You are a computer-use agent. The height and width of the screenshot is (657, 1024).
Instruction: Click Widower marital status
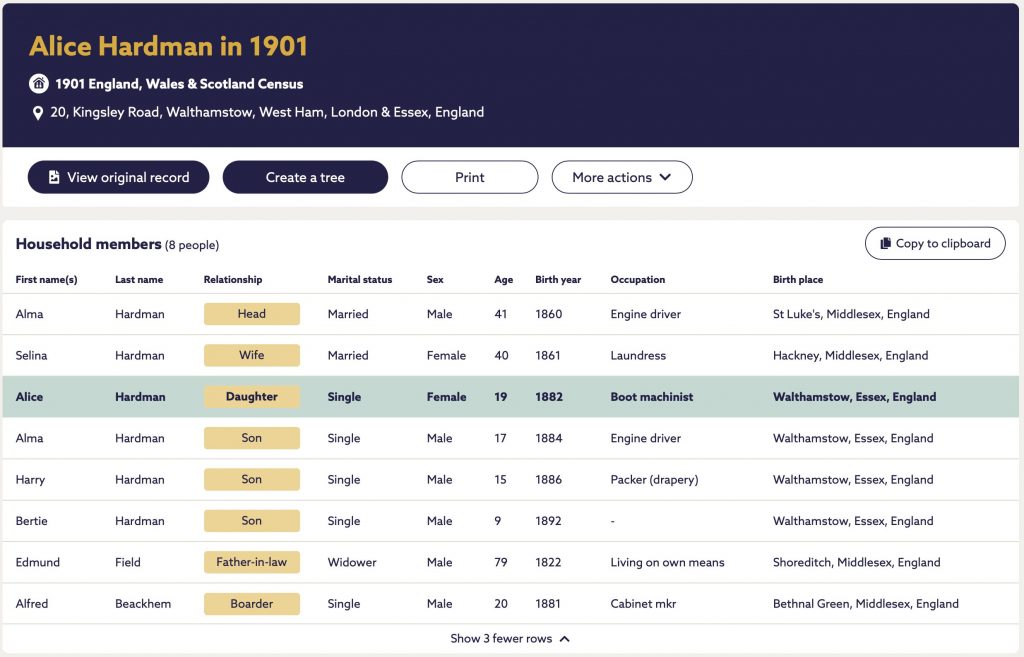click(x=352, y=562)
